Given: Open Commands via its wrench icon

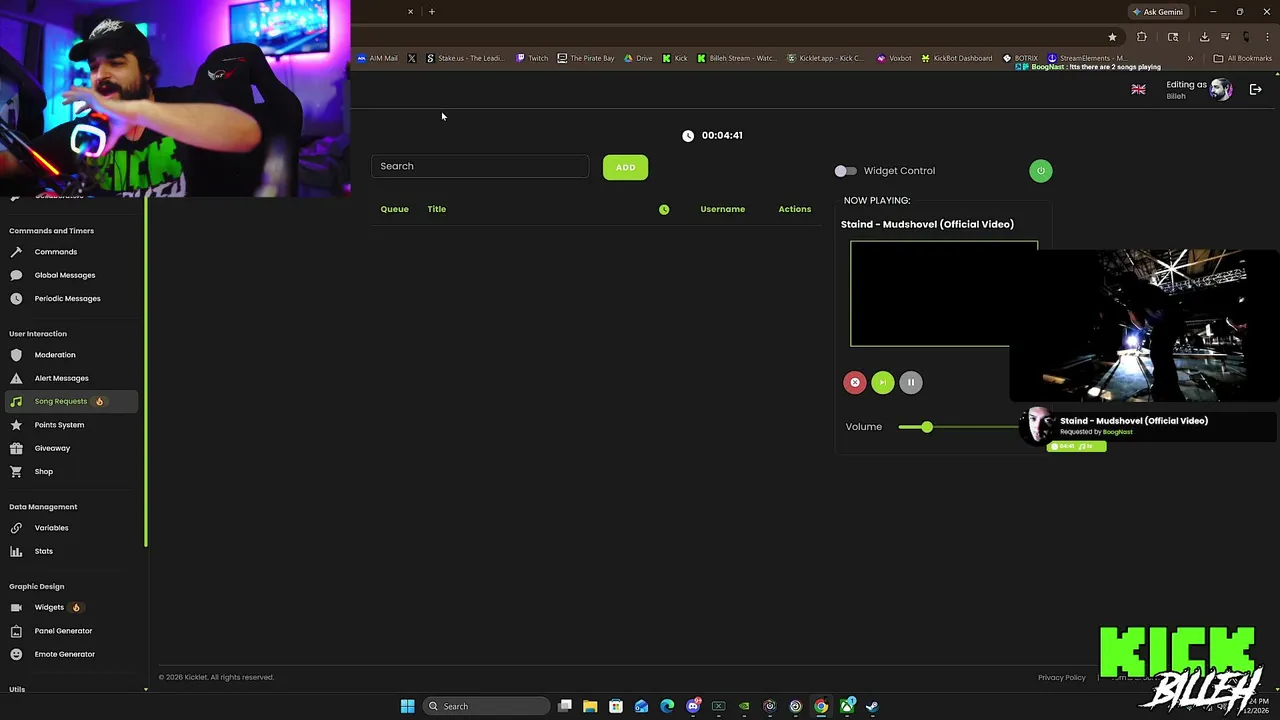Looking at the screenshot, I should click(x=16, y=252).
